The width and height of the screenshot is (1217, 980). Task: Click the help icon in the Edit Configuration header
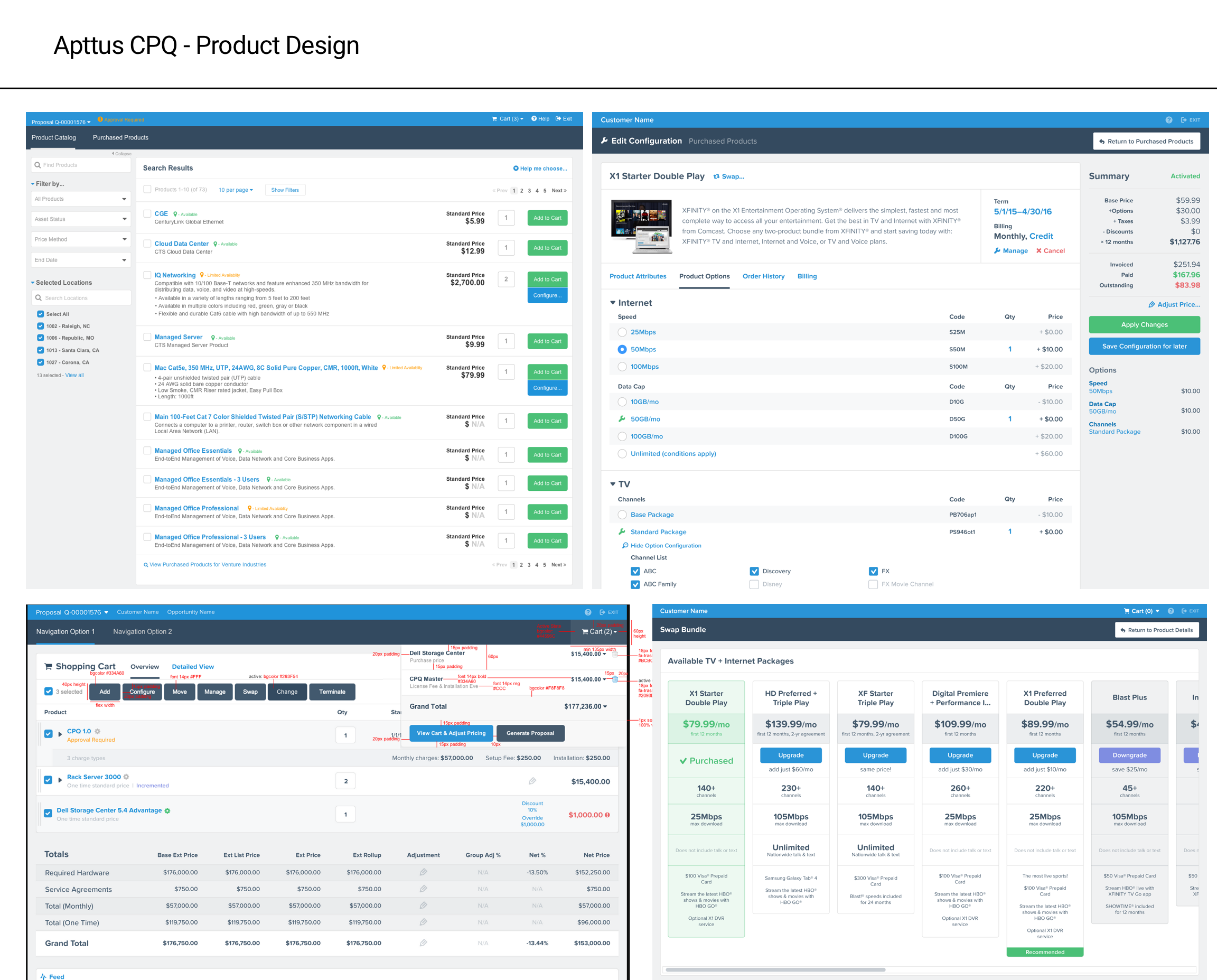click(1169, 120)
